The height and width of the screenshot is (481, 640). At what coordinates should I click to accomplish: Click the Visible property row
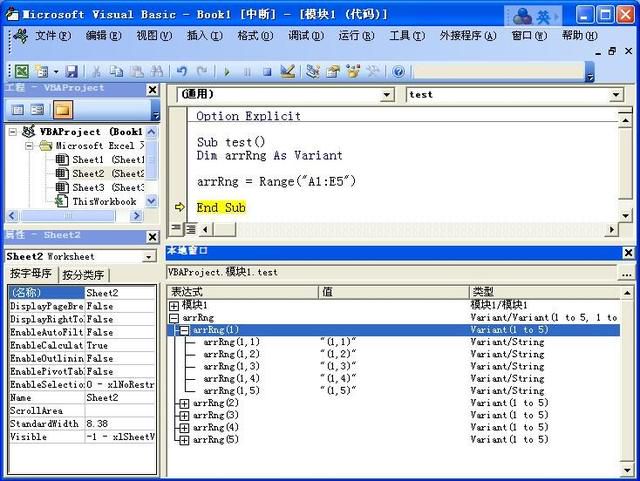[82, 436]
